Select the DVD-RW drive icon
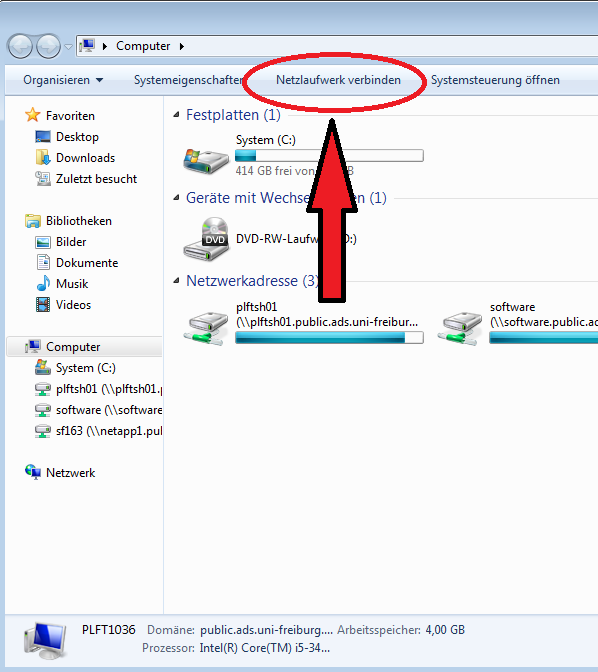The image size is (598, 672). [206, 239]
